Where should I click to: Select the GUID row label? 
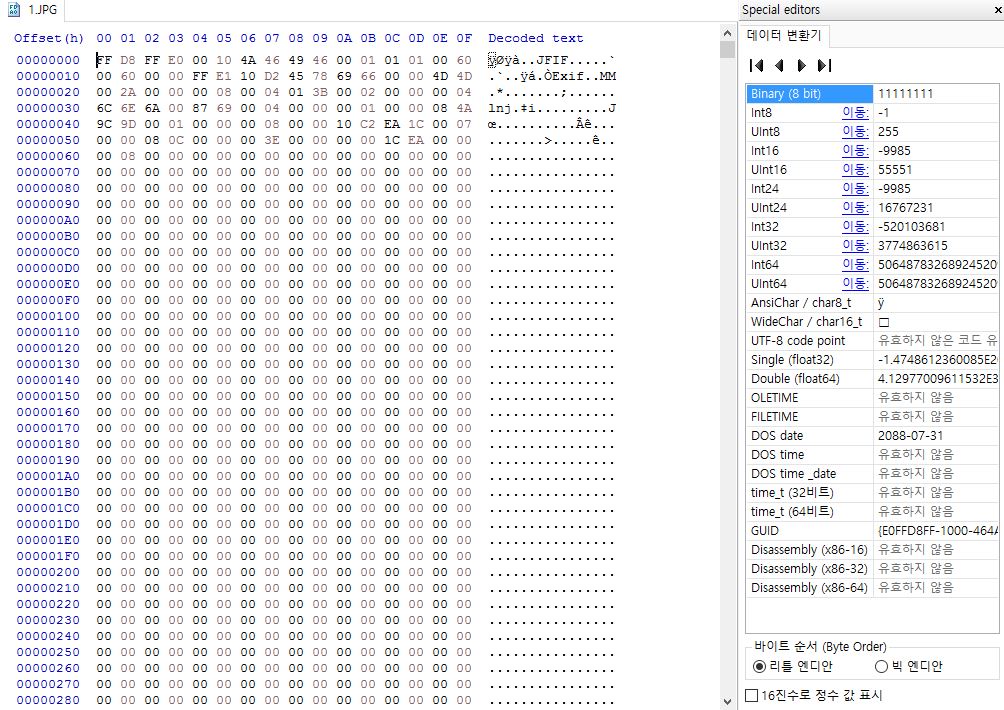765,531
